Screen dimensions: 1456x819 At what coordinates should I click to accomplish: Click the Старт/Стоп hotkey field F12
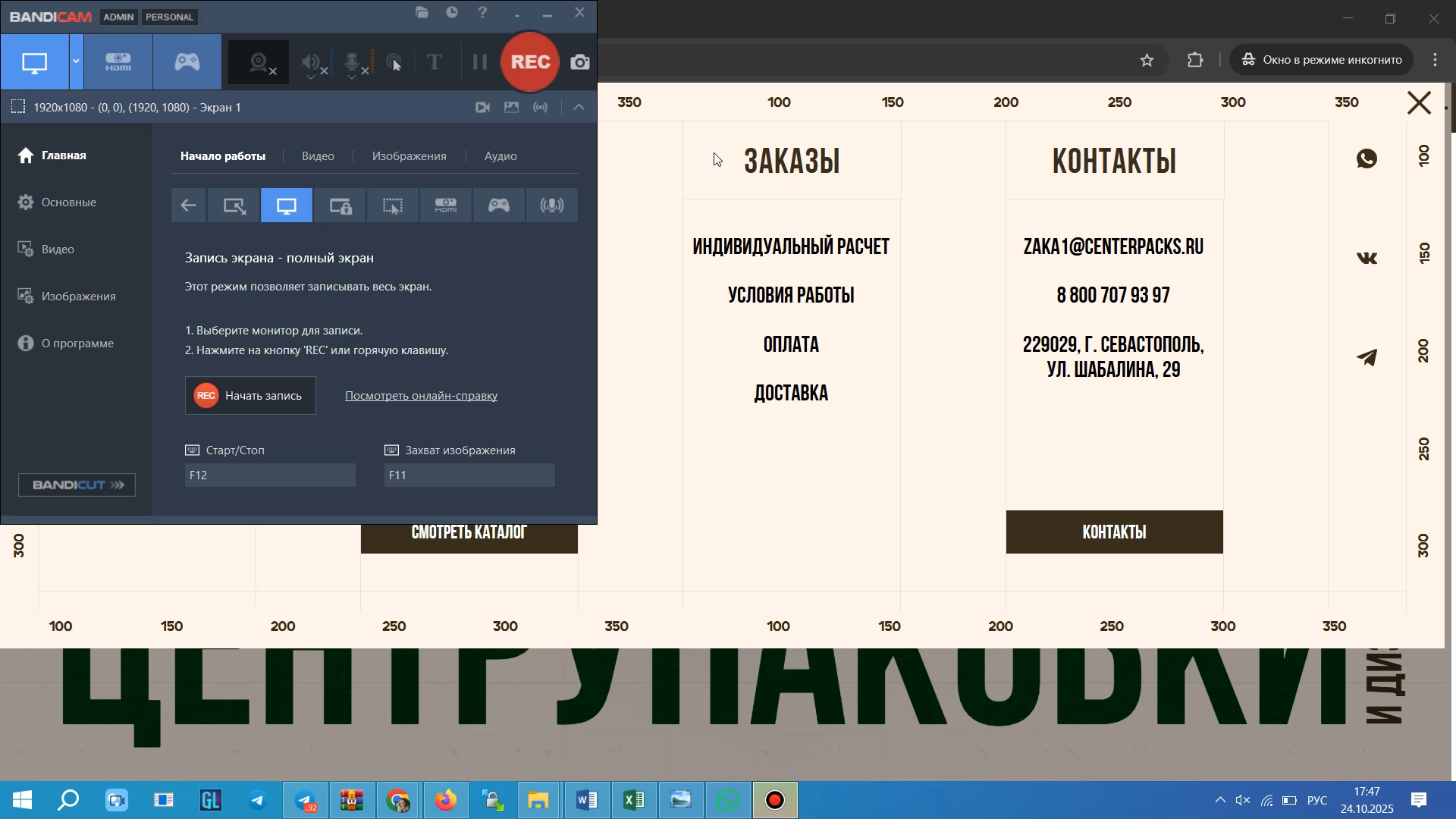270,475
